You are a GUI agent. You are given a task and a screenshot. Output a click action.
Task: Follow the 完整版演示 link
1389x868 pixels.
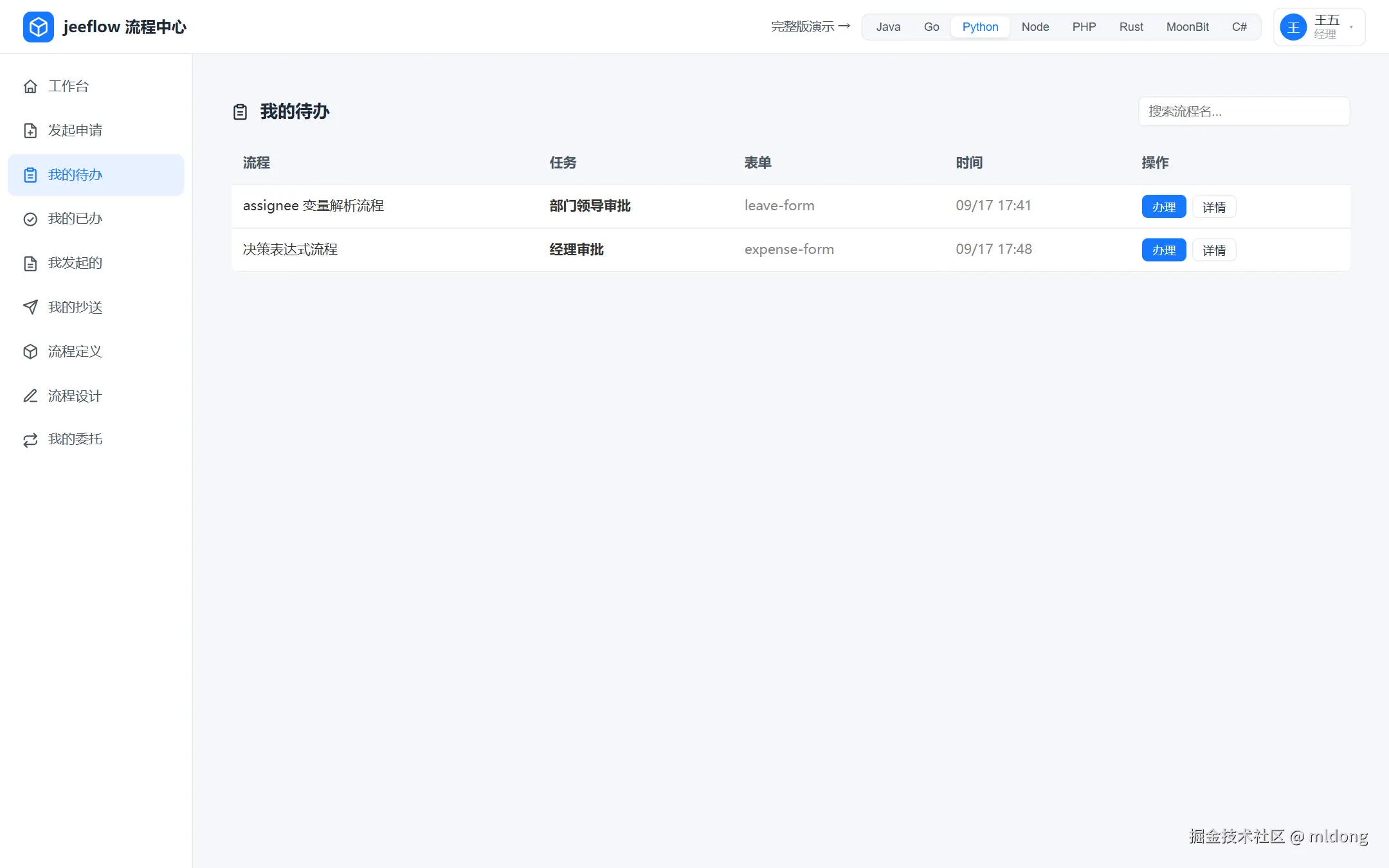(x=810, y=27)
